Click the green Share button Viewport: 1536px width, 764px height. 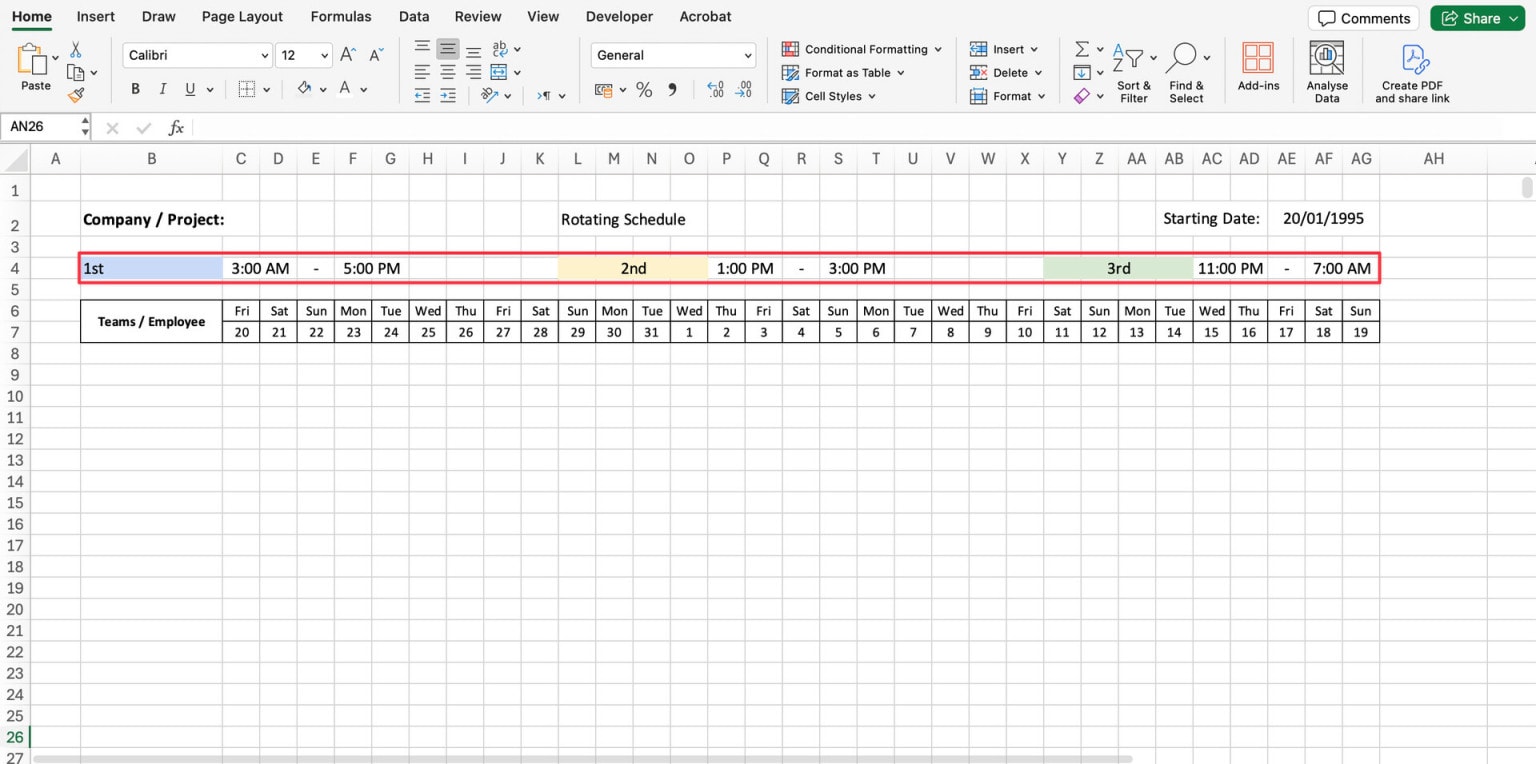pyautogui.click(x=1477, y=18)
